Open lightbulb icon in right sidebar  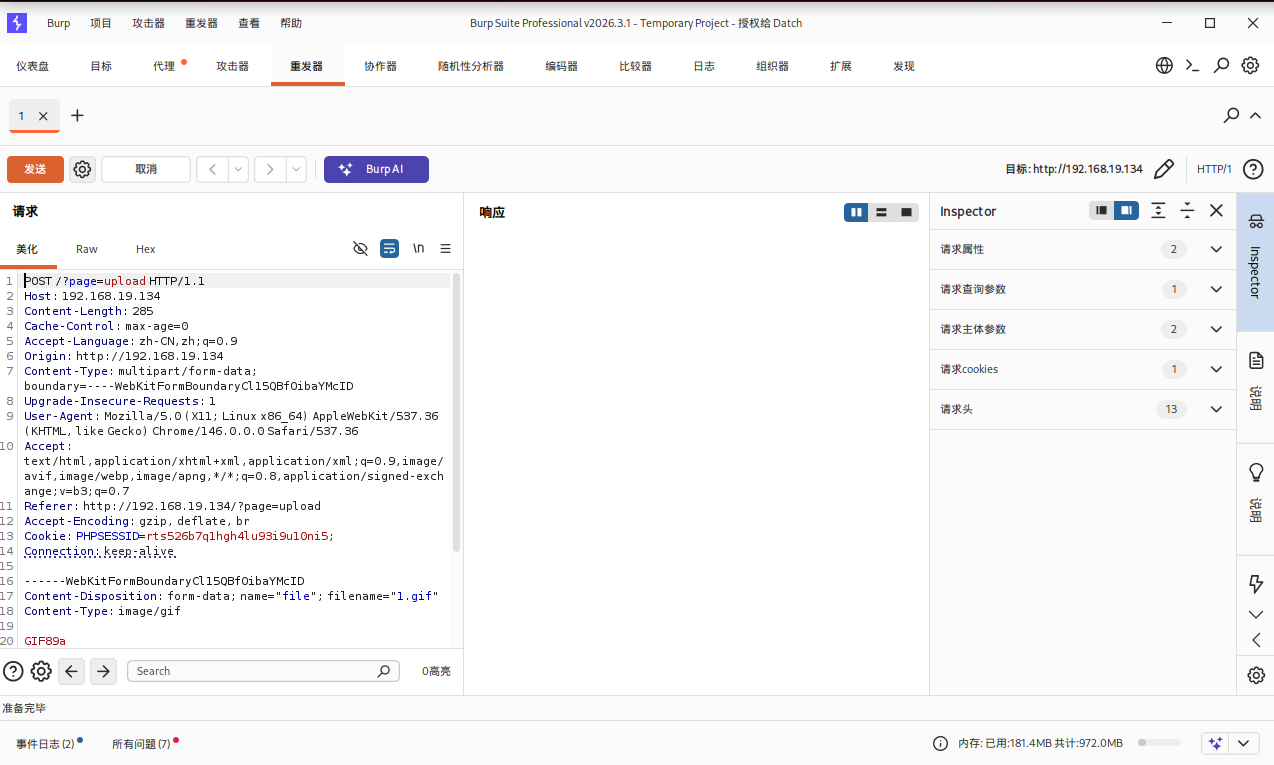(1256, 472)
